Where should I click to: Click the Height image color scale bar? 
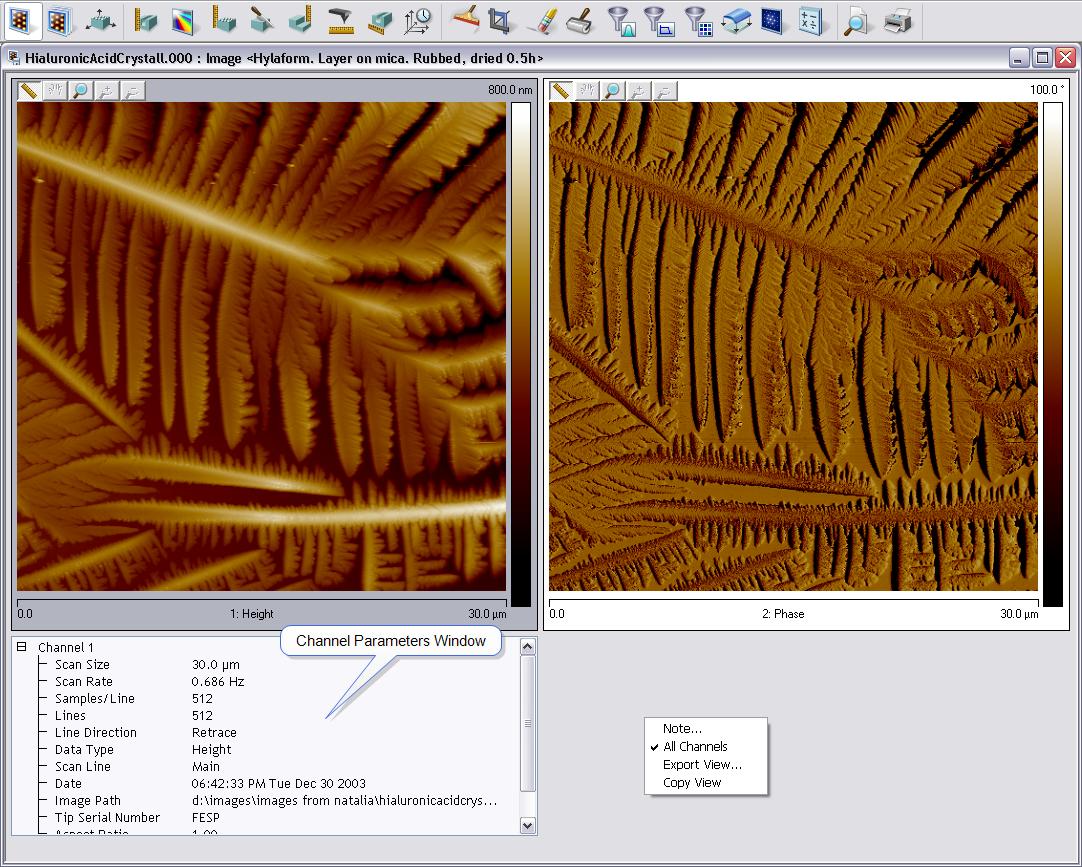(x=520, y=354)
